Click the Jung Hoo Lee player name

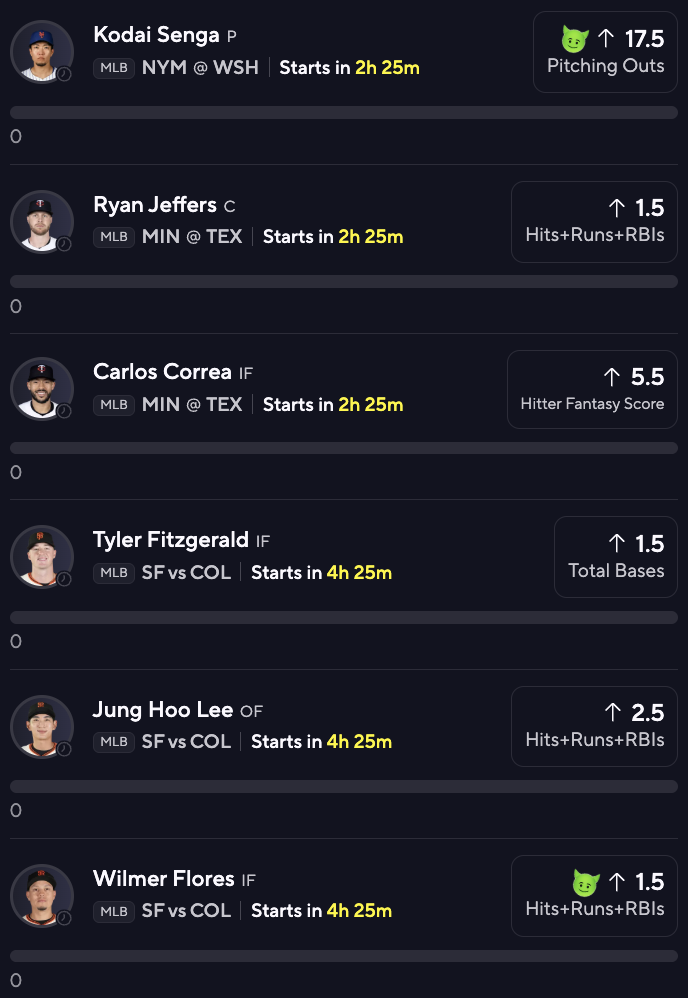pos(164,710)
